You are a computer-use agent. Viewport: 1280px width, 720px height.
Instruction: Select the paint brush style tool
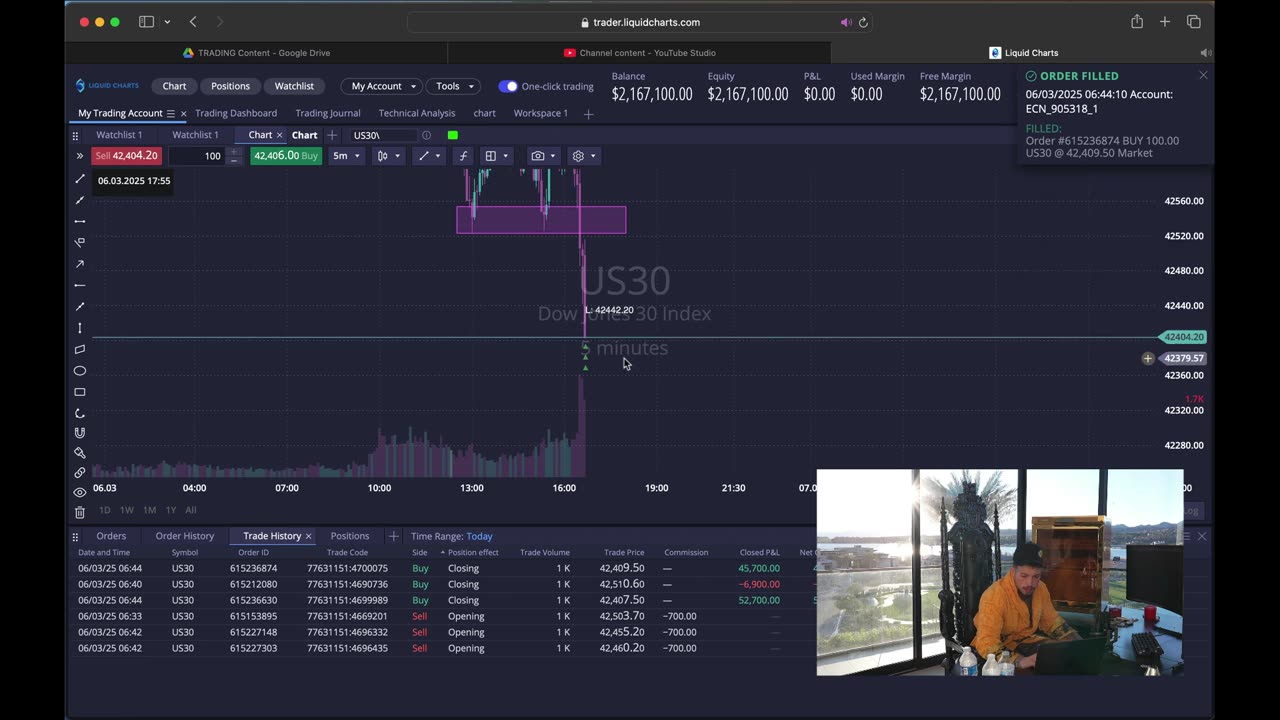(x=80, y=453)
